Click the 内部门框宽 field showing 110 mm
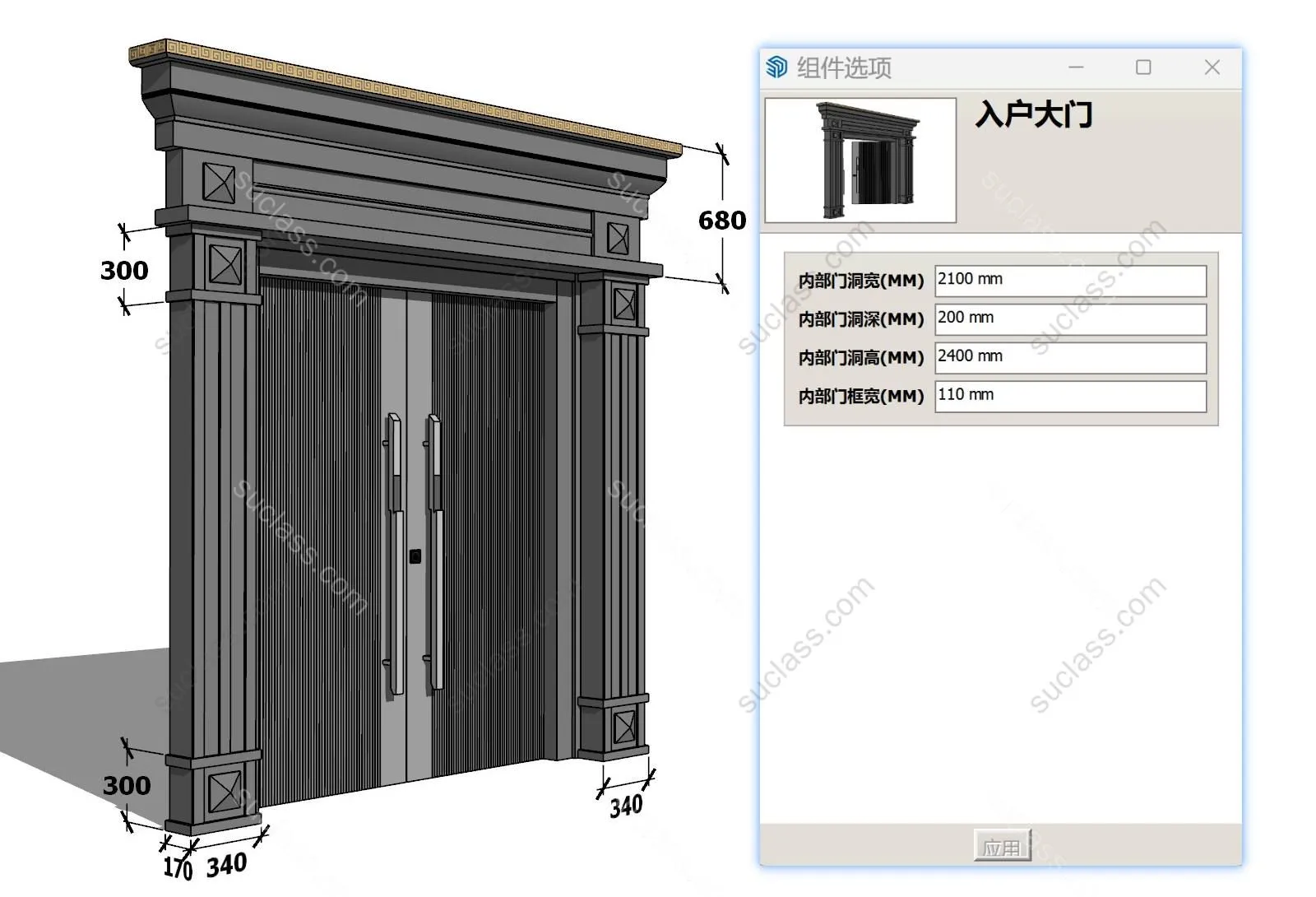1316x897 pixels. tap(1070, 397)
